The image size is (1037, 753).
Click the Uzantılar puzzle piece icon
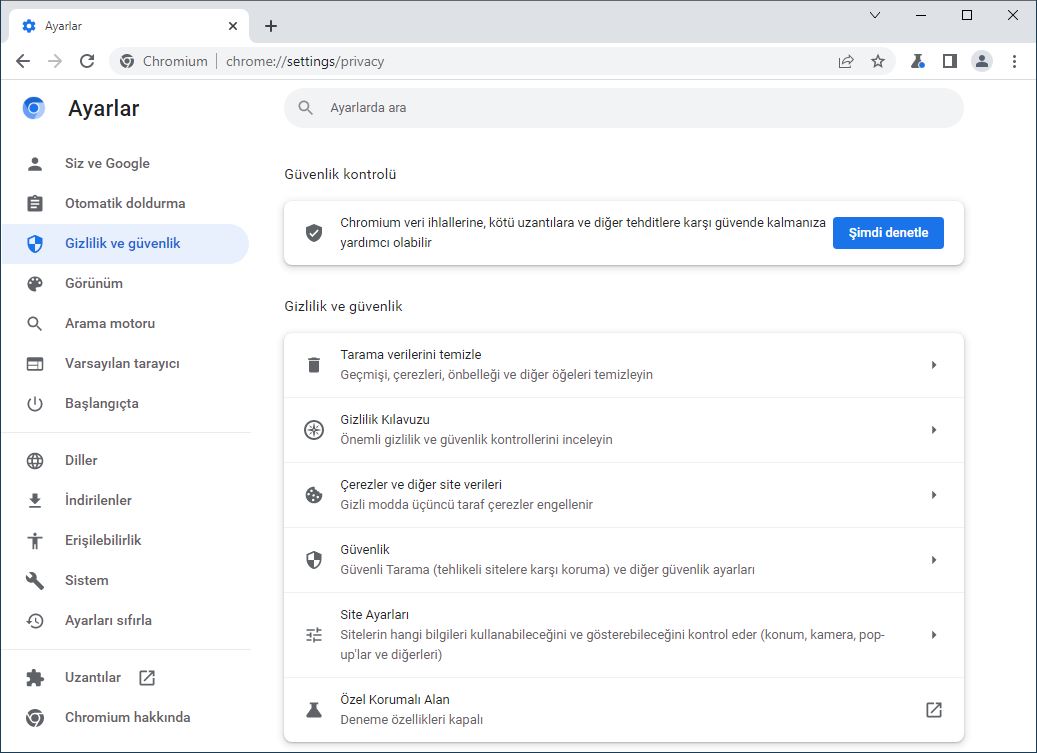[35, 677]
